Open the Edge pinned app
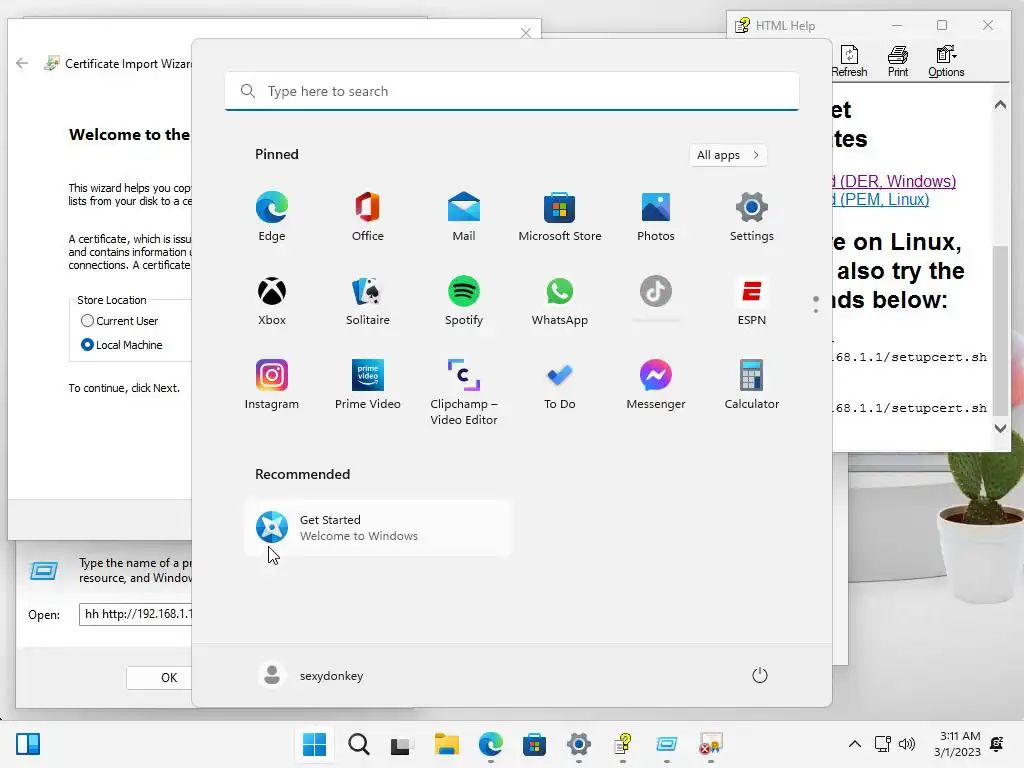Viewport: 1024px width, 768px height. pos(272,216)
